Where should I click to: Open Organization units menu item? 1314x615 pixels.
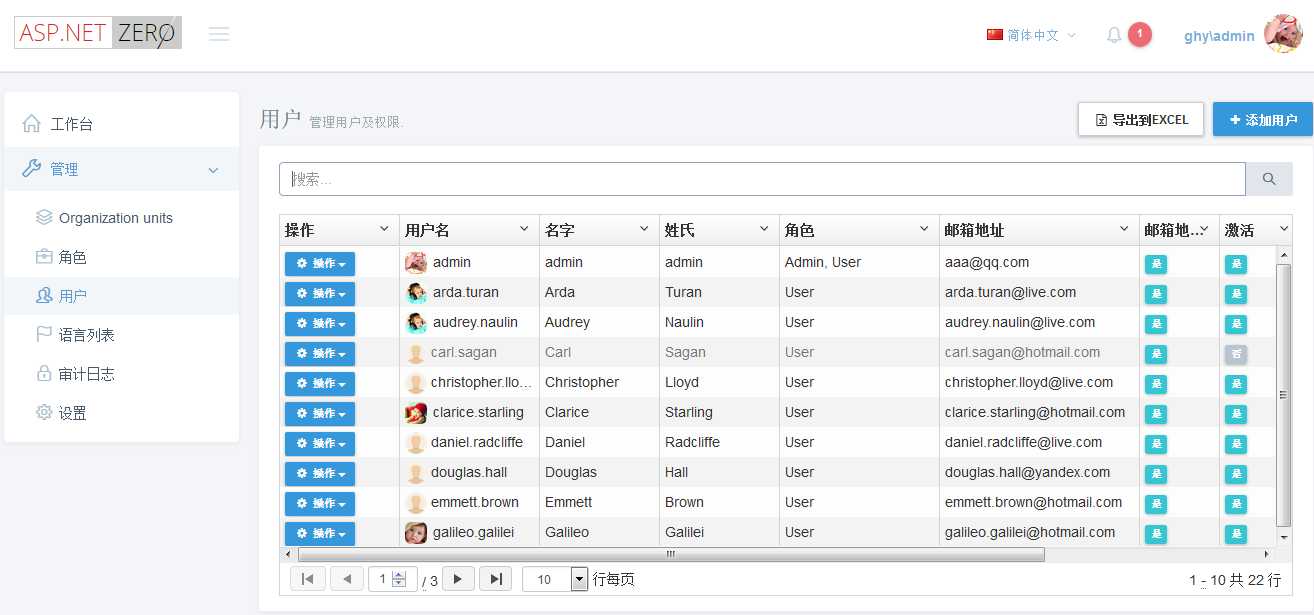pos(121,218)
